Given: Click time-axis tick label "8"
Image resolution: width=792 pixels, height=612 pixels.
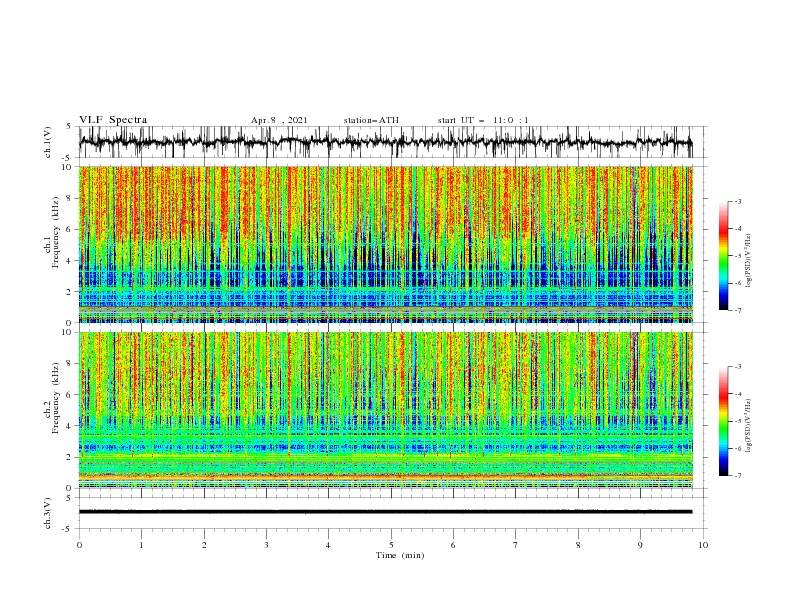Looking at the screenshot, I should pos(578,545).
